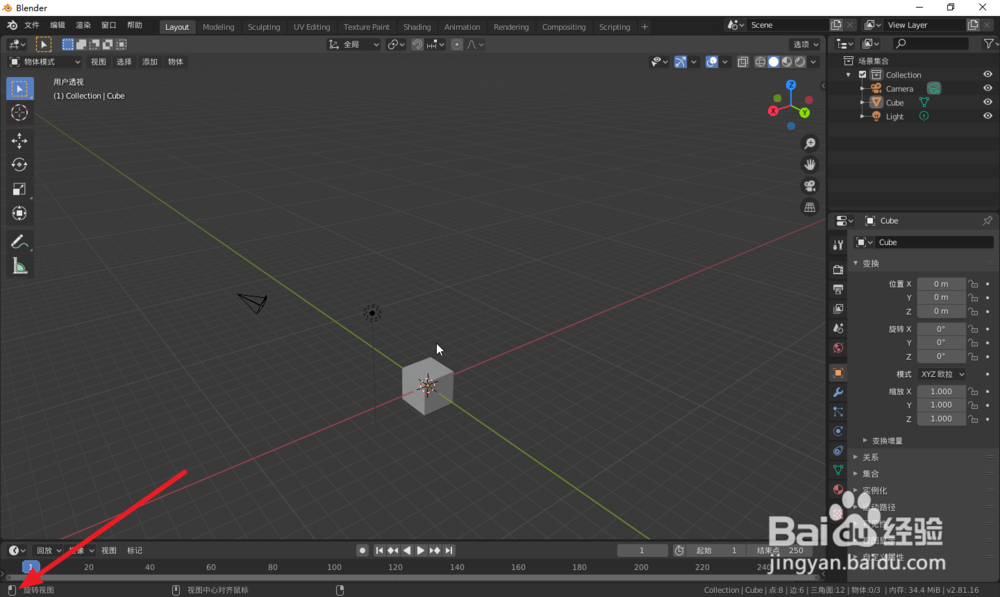The width and height of the screenshot is (1000, 597).
Task: Select the Annotate tool
Action: point(20,242)
